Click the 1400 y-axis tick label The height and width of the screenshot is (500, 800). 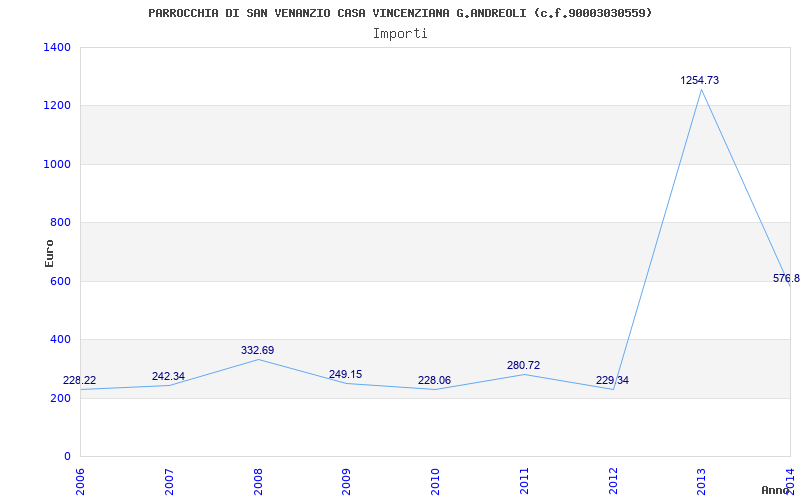pos(57,47)
